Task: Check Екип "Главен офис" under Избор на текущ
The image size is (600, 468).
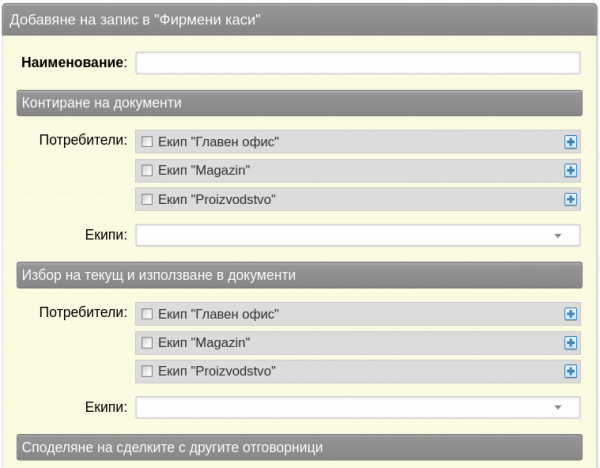Action: coord(147,314)
